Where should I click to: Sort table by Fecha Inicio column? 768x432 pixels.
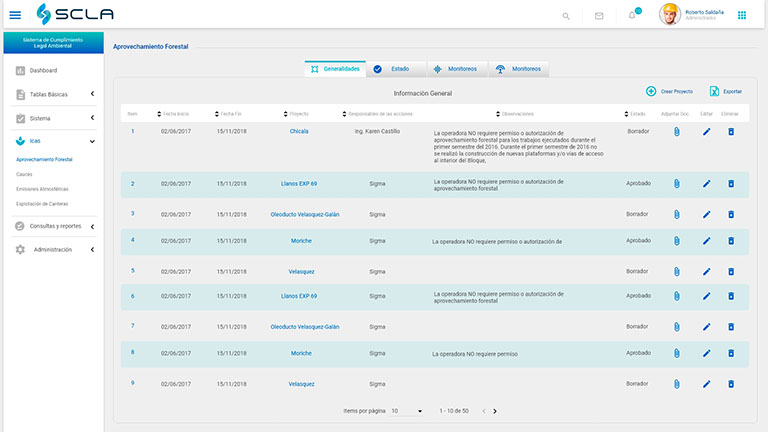click(x=174, y=114)
